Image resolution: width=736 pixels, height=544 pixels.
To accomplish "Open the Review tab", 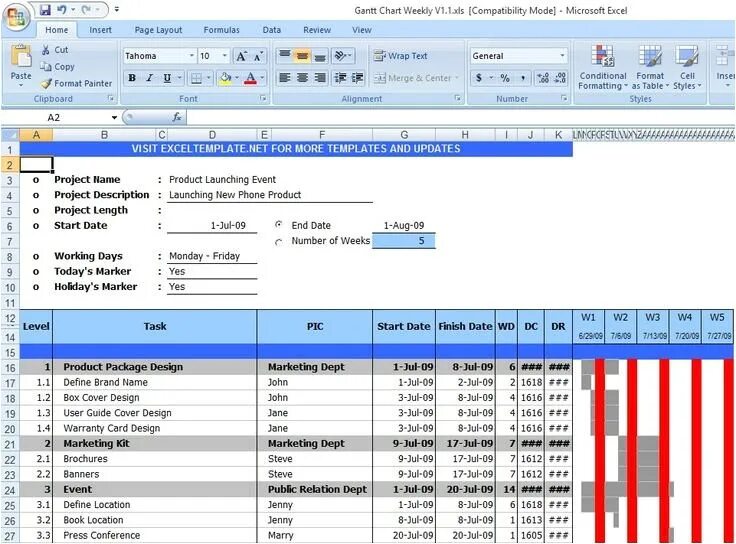I will (317, 30).
